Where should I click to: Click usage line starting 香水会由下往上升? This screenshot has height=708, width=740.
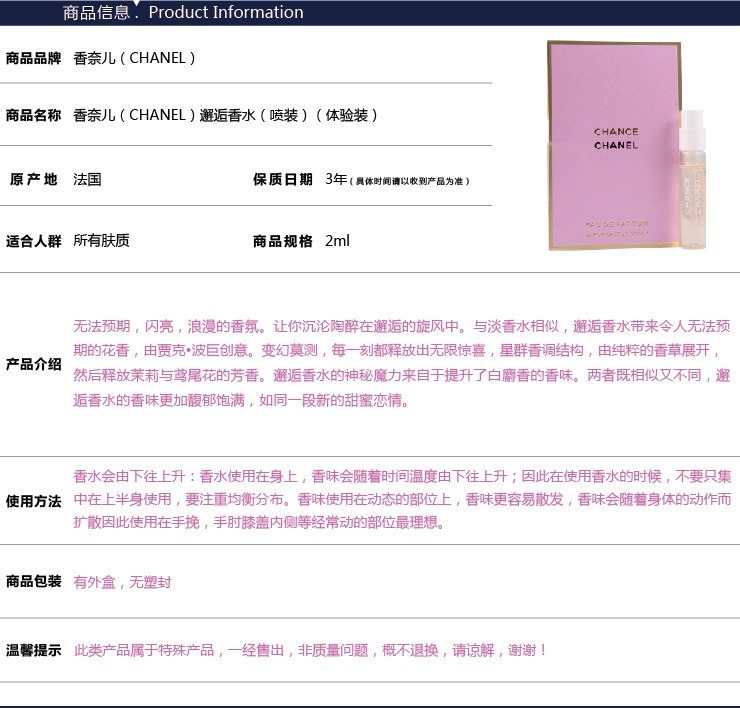tap(402, 476)
